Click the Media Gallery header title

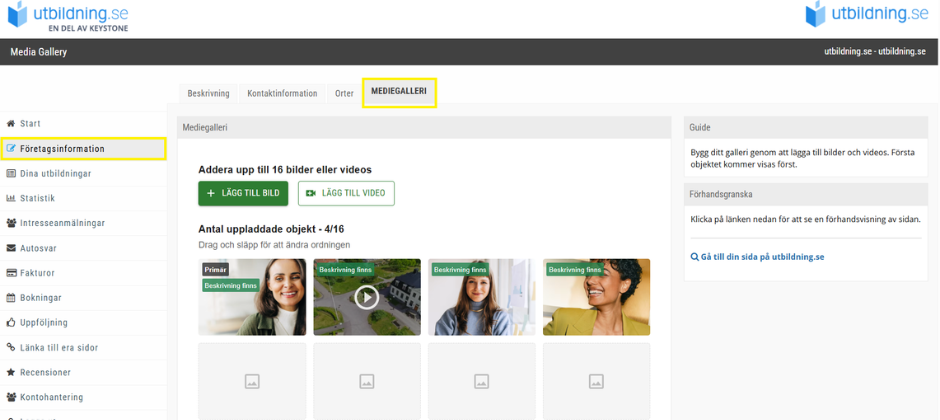point(38,52)
